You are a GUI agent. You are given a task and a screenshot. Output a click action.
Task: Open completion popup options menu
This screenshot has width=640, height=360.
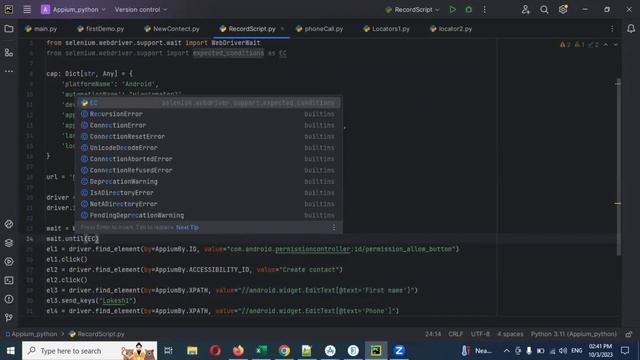pos(334,227)
